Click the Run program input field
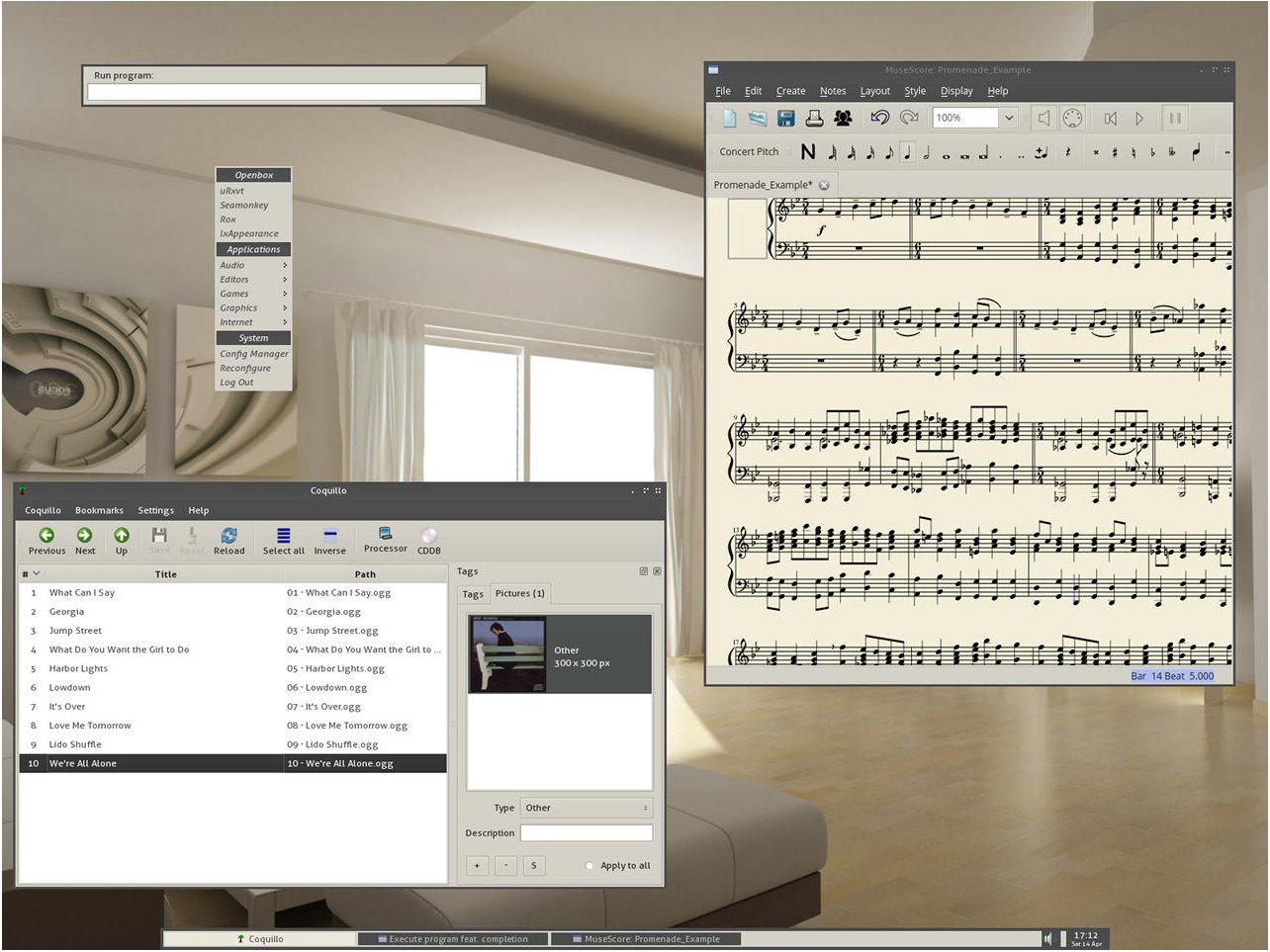 (x=284, y=92)
